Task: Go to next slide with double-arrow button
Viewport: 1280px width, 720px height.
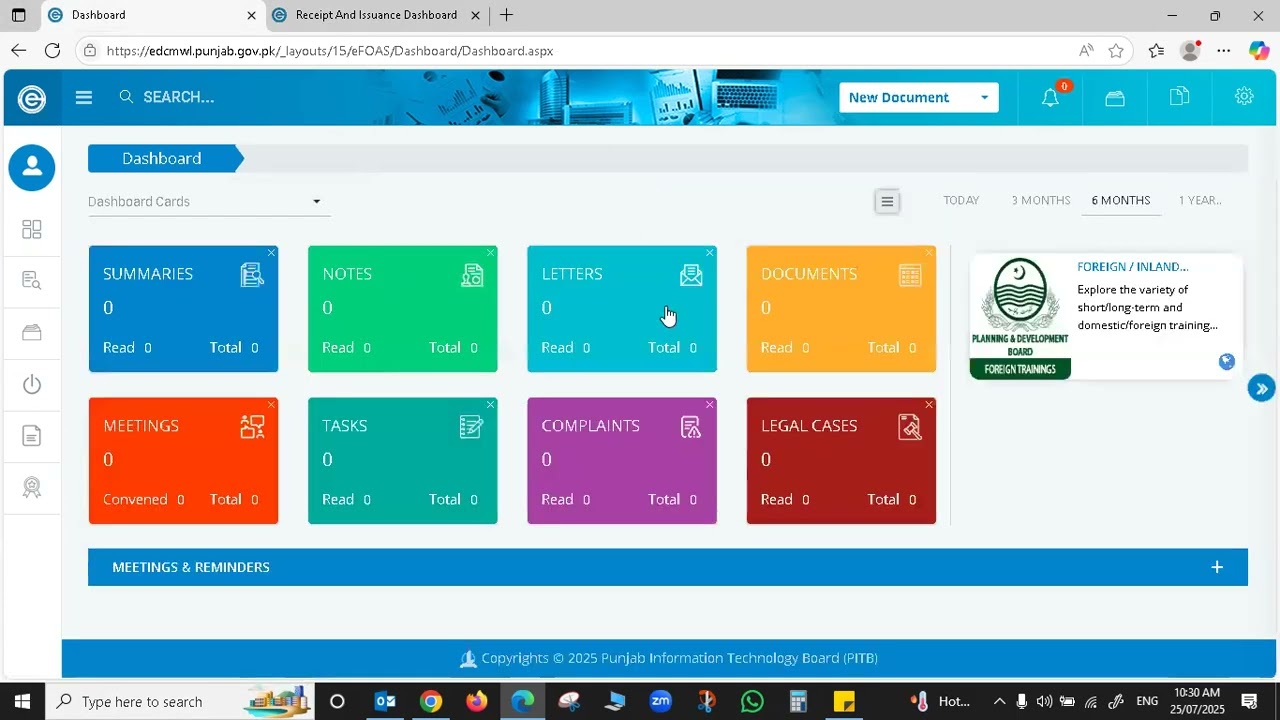Action: 1261,389
